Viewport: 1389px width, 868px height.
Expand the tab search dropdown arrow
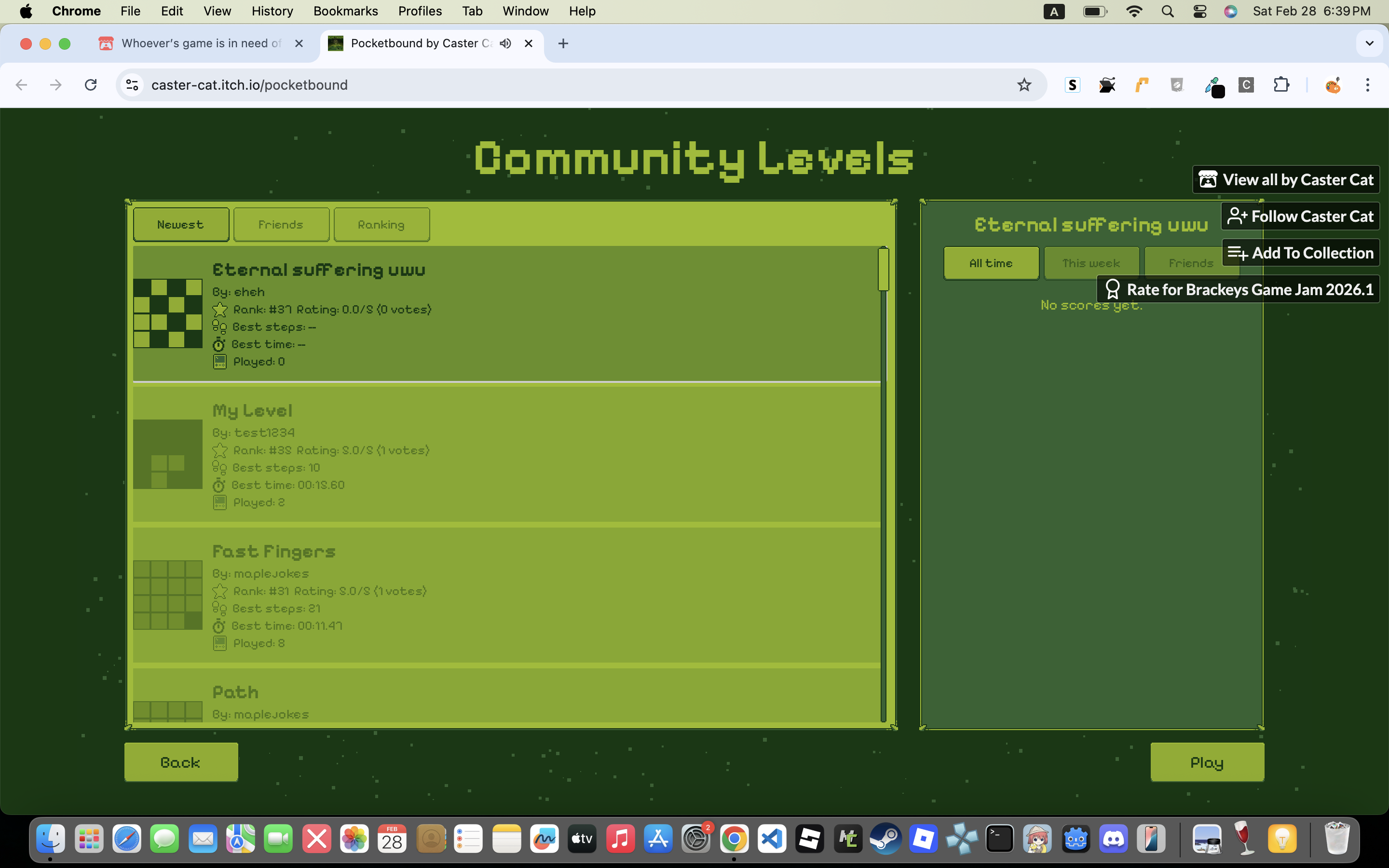click(1369, 43)
